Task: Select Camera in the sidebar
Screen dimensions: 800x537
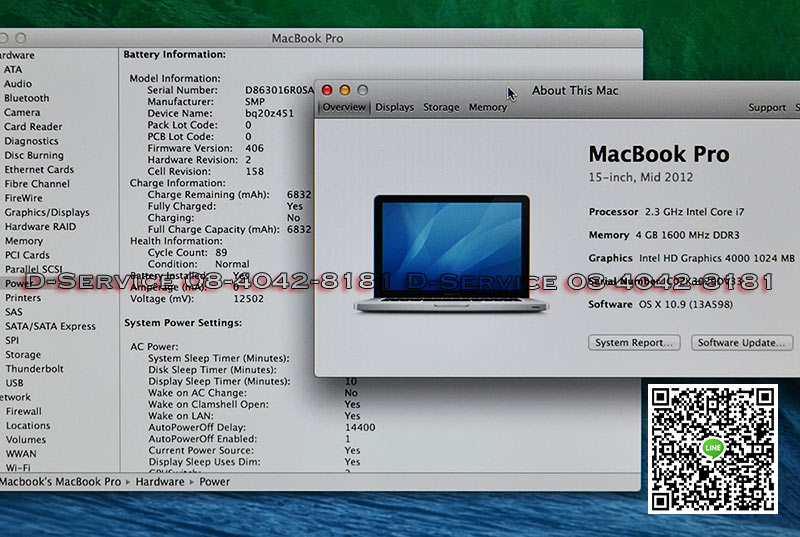Action: click(x=22, y=112)
